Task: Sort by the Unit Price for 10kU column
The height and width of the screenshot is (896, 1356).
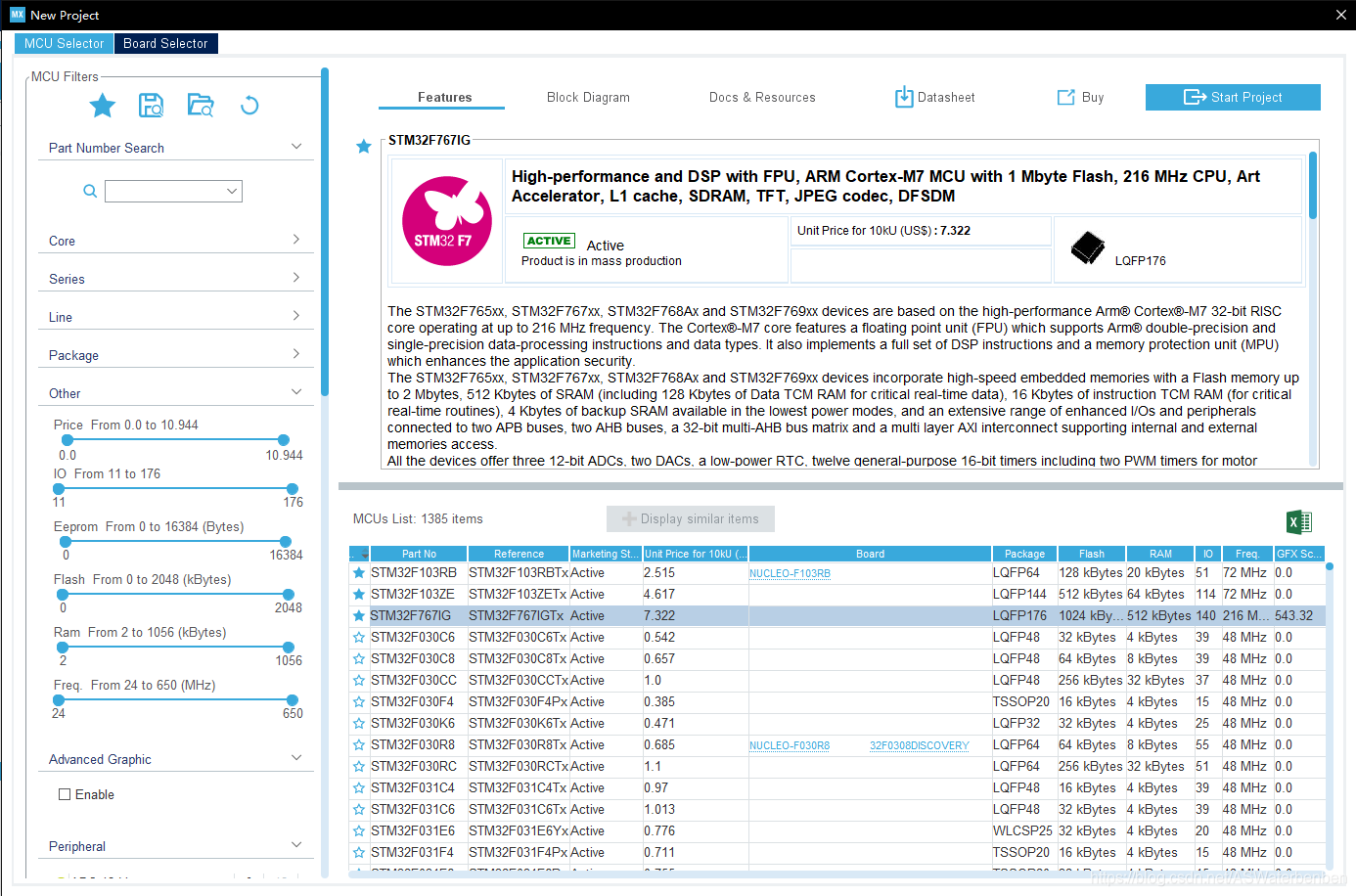Action: click(x=696, y=554)
